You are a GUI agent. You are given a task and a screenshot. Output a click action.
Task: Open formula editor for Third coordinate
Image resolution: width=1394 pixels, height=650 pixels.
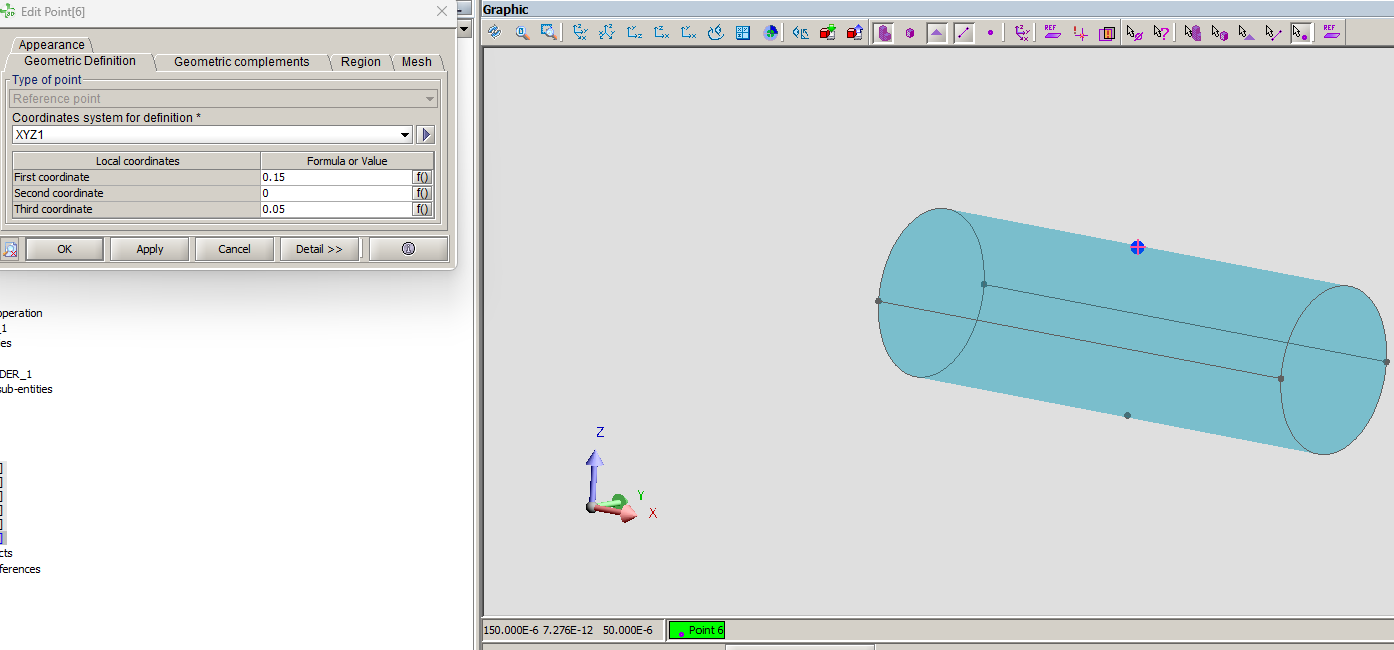423,209
